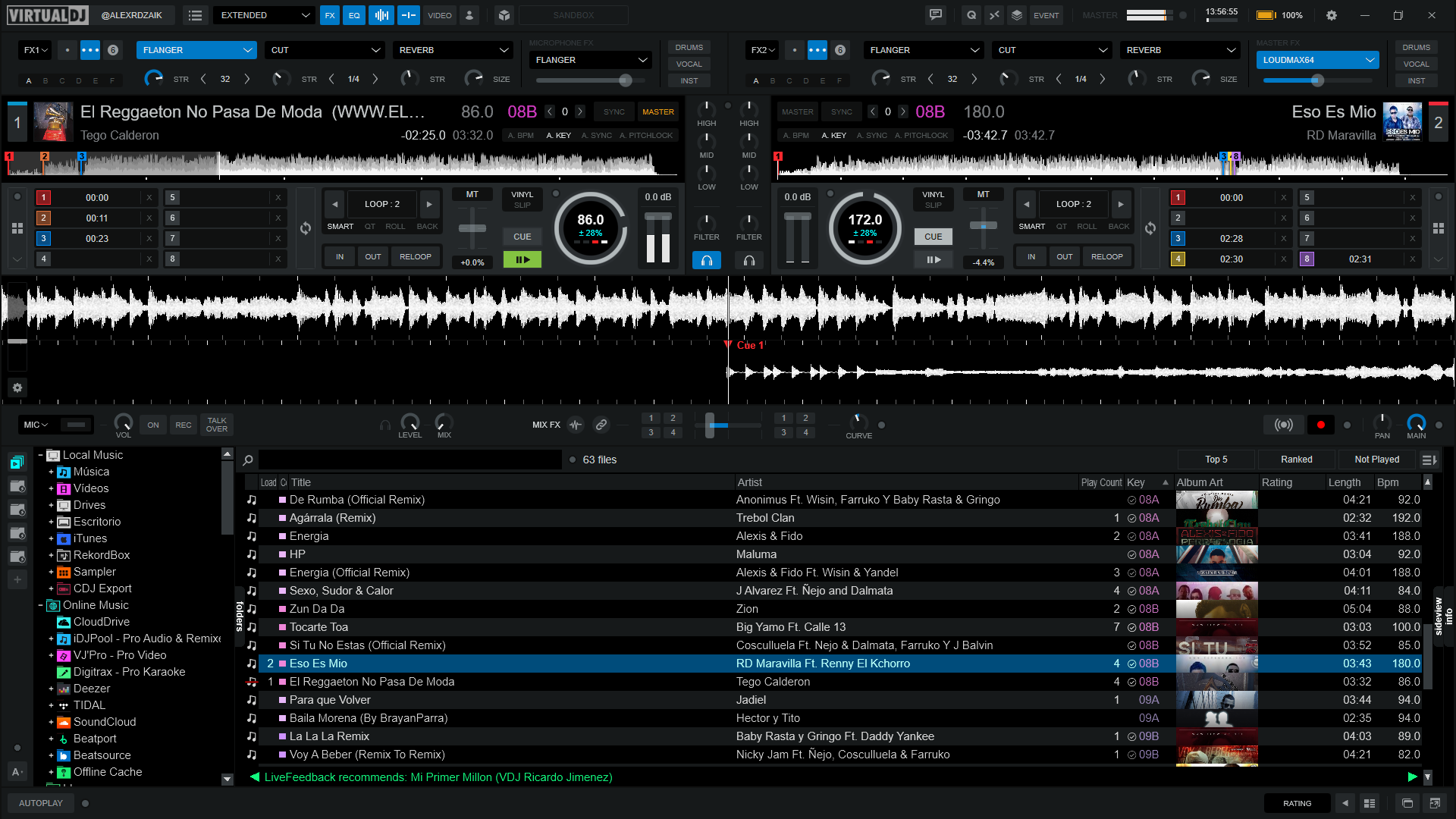Set deck 2 as MASTER
The height and width of the screenshot is (819, 1456).
pyautogui.click(x=798, y=111)
